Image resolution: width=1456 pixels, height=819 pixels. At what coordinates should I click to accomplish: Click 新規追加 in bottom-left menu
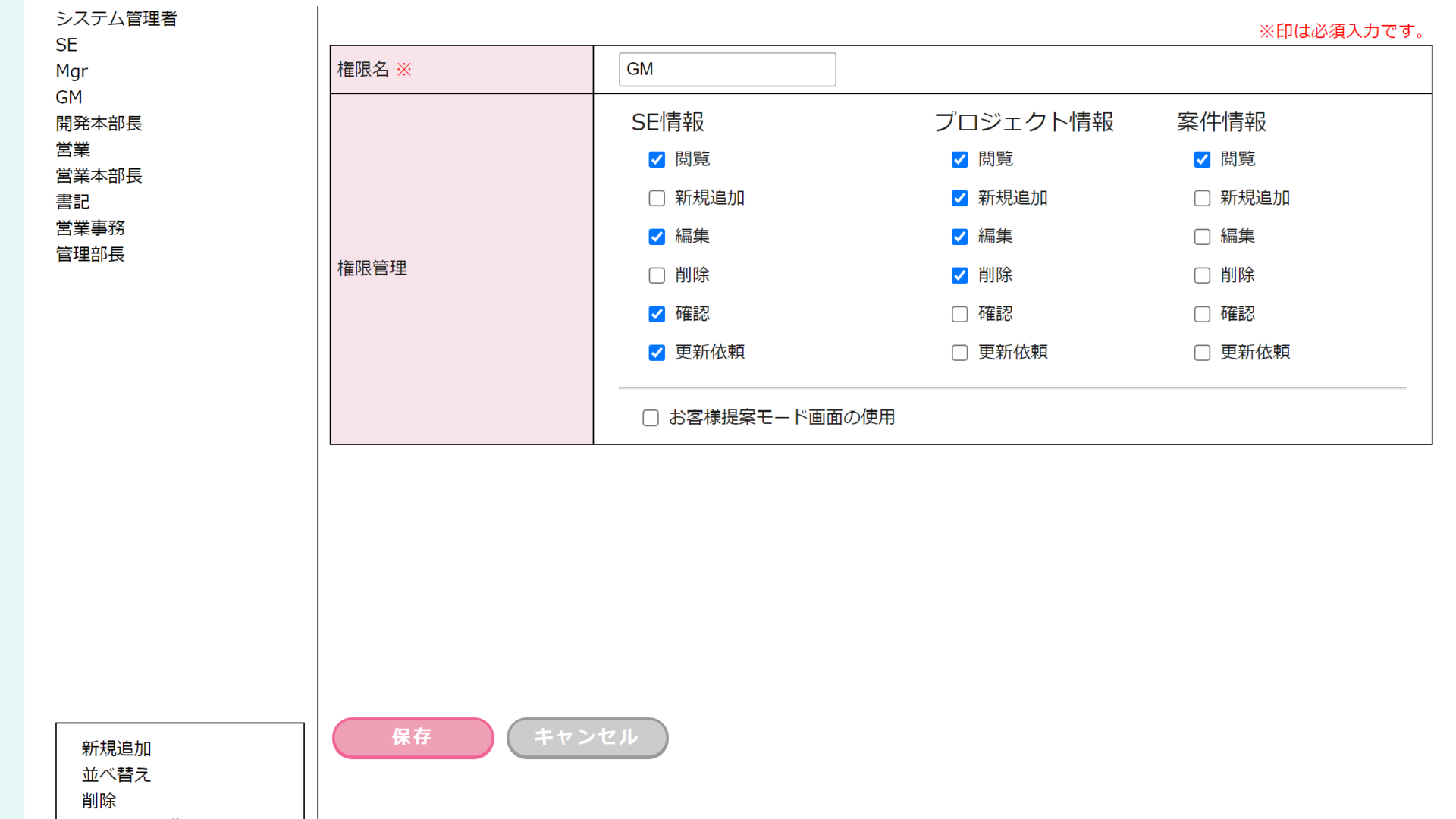point(116,748)
